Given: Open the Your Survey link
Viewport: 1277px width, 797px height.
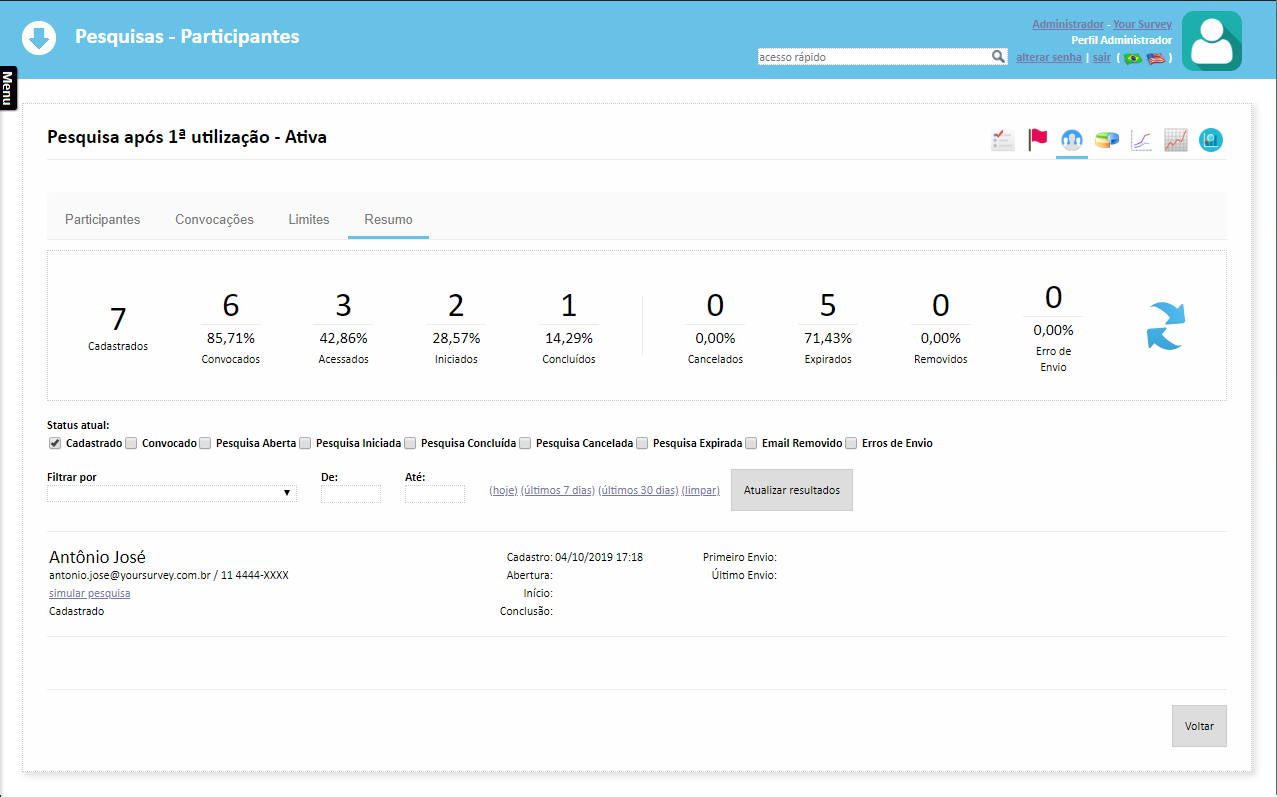Looking at the screenshot, I should [x=1142, y=24].
